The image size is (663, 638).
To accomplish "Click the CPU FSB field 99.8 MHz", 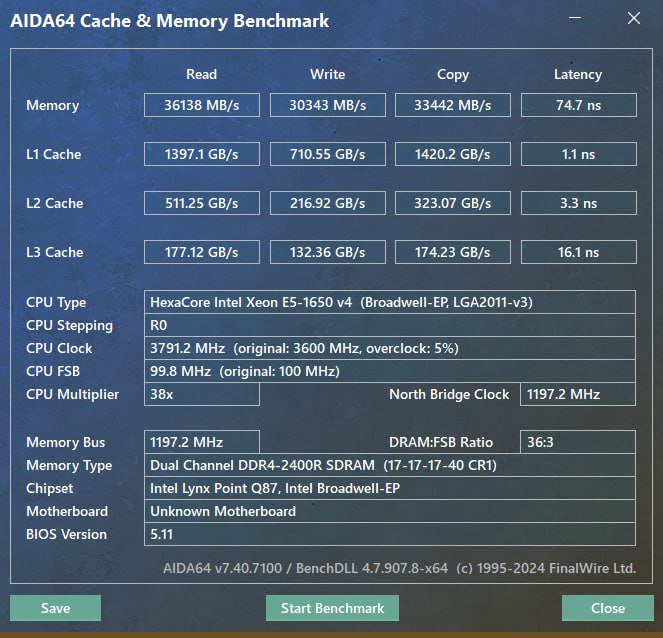I will 390,371.
